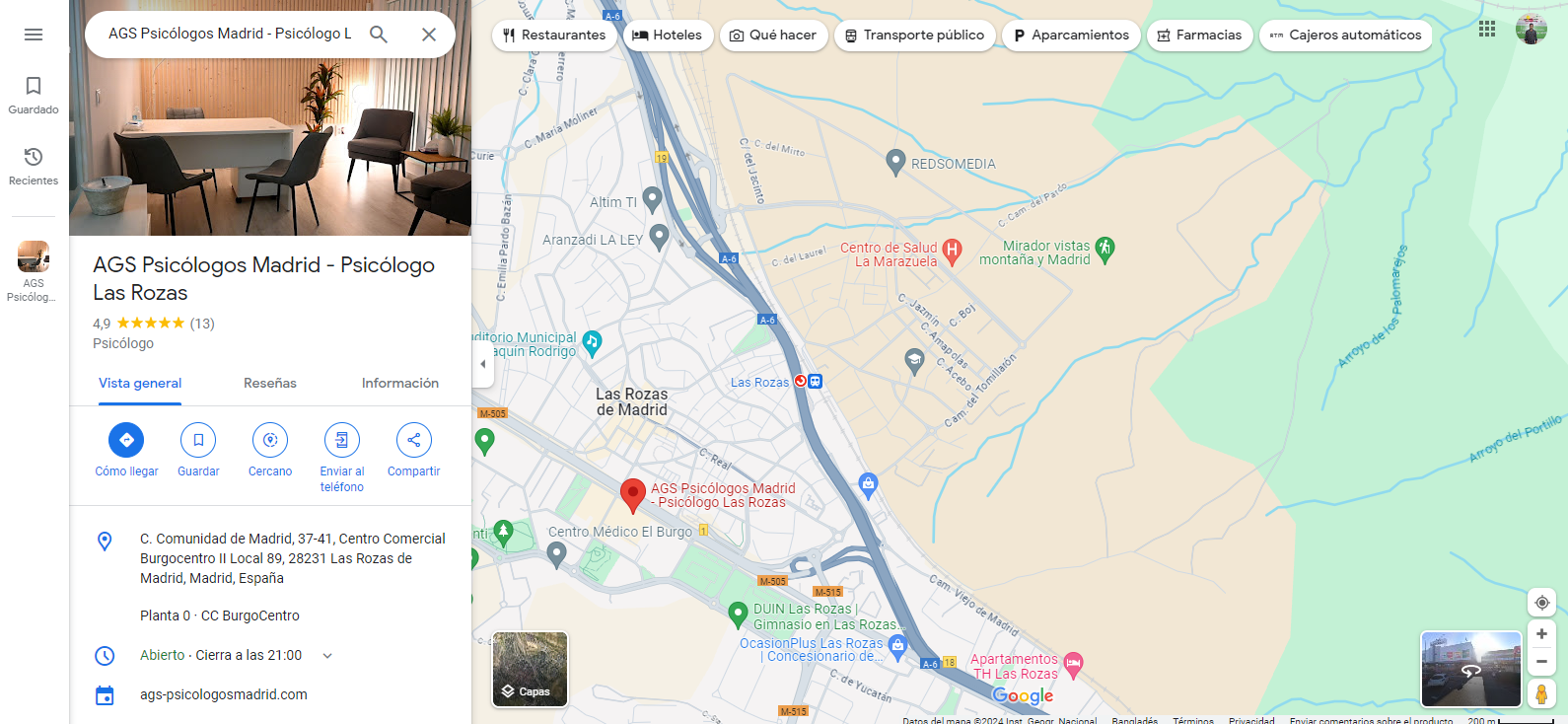Select Aranzadi LA LEY map marker
The image size is (1568, 724).
pos(660,237)
